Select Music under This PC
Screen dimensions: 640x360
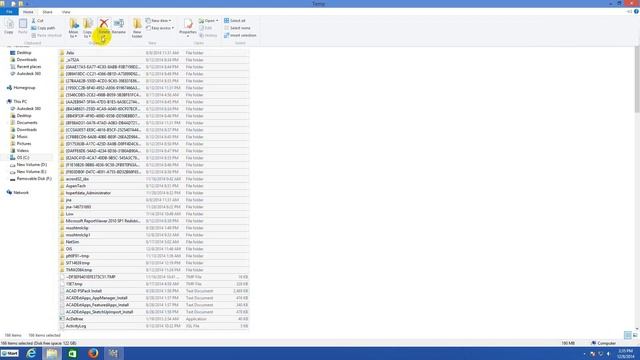click(x=19, y=137)
